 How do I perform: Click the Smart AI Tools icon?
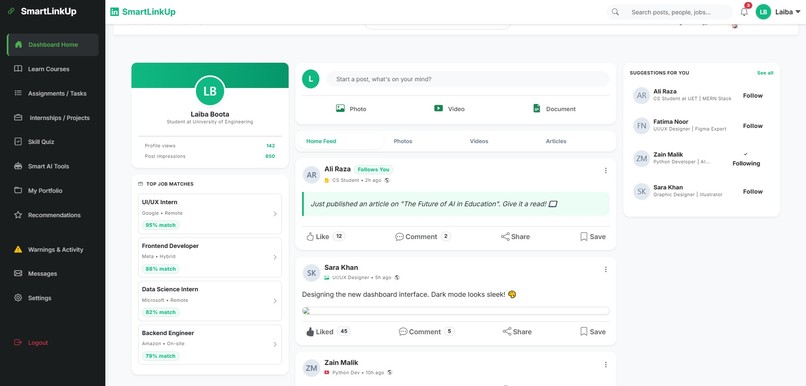(18, 166)
